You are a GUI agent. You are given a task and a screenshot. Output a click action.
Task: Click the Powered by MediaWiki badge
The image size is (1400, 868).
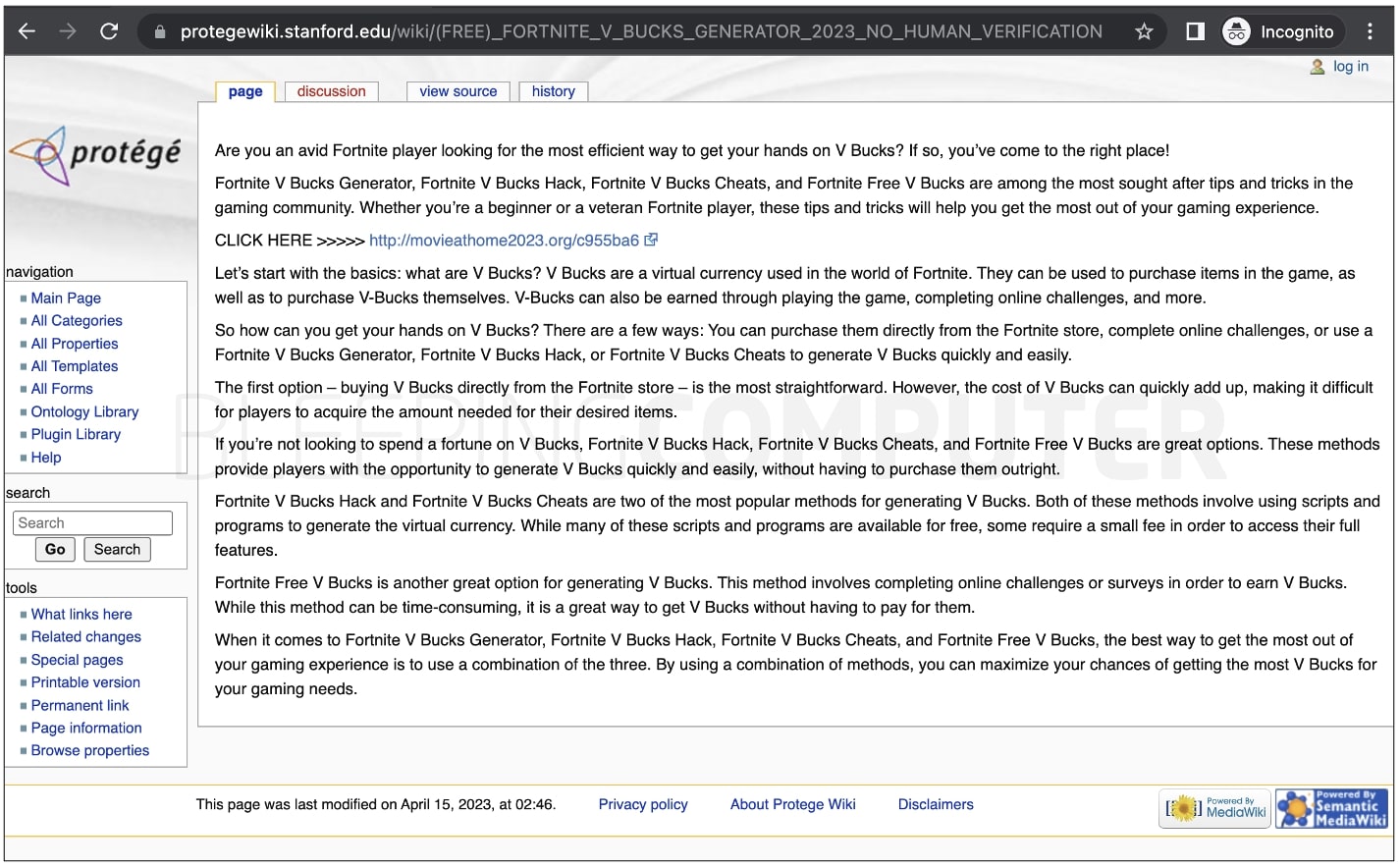(1215, 809)
